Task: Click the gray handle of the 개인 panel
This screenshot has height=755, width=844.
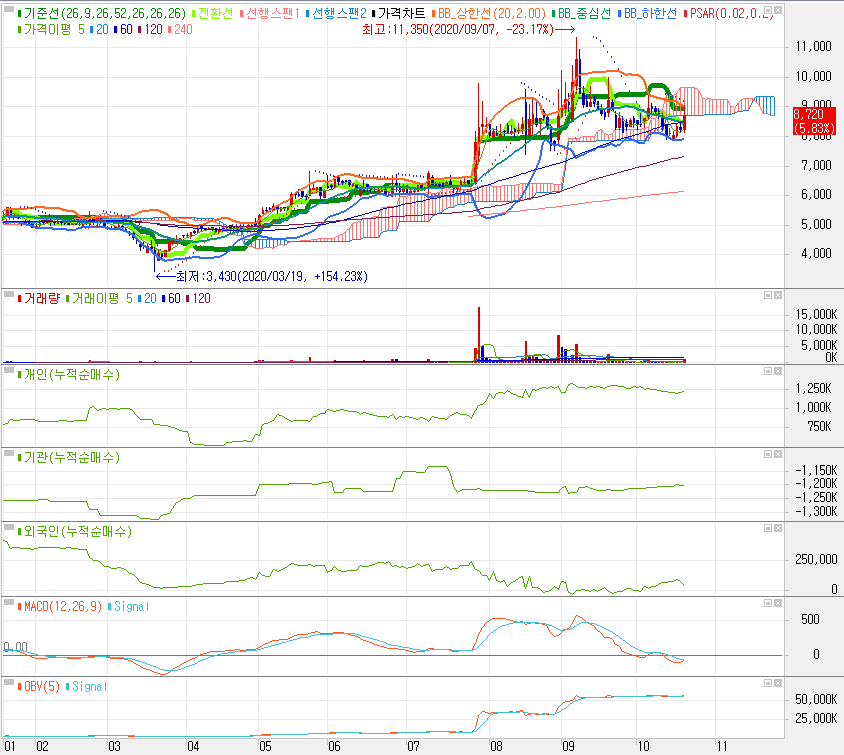Action: [x=9, y=370]
